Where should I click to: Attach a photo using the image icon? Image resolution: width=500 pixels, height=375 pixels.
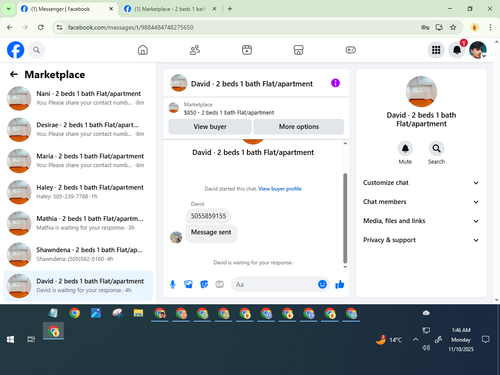pyautogui.click(x=188, y=284)
